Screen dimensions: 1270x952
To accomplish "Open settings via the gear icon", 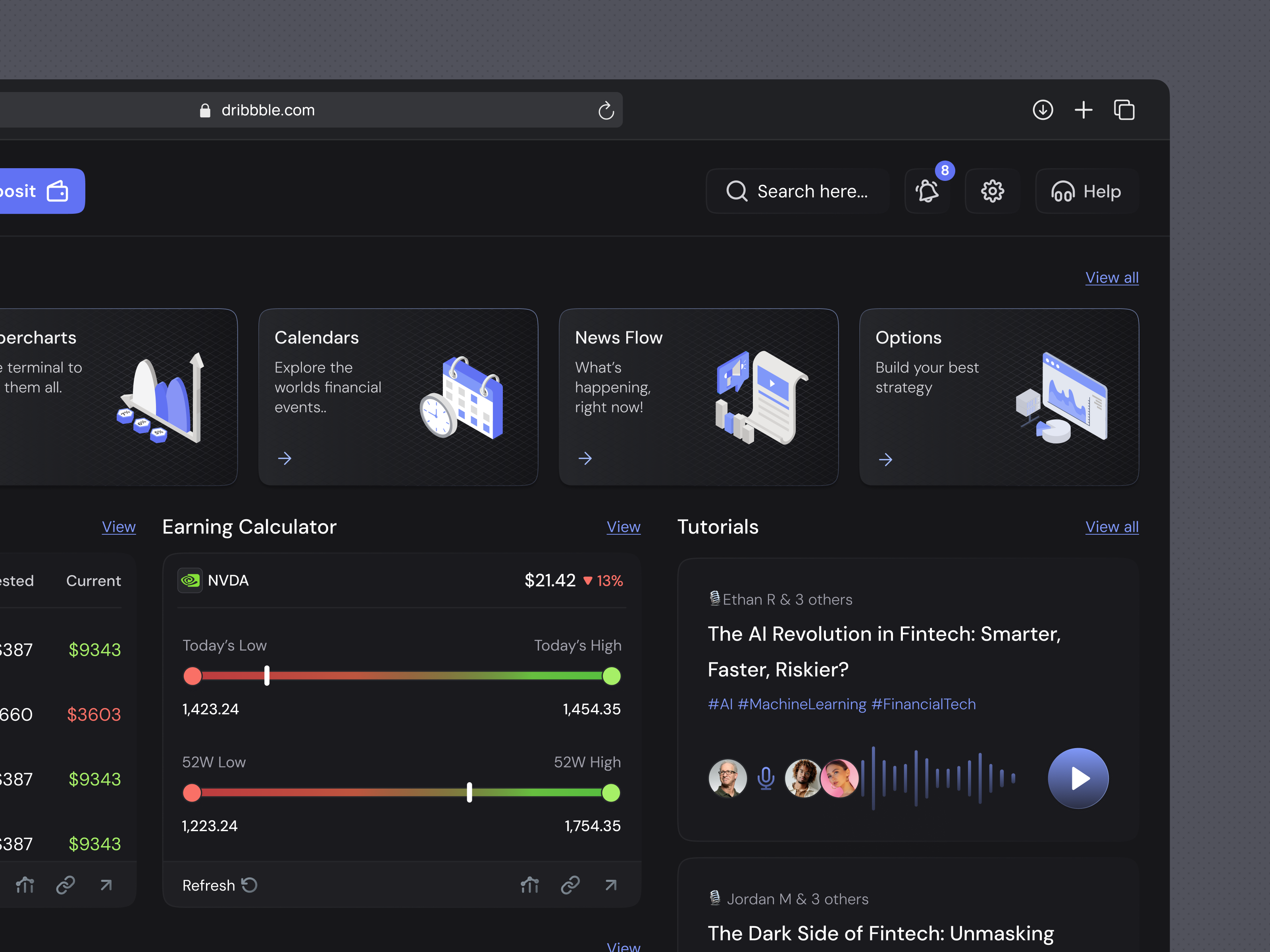I will click(x=992, y=191).
